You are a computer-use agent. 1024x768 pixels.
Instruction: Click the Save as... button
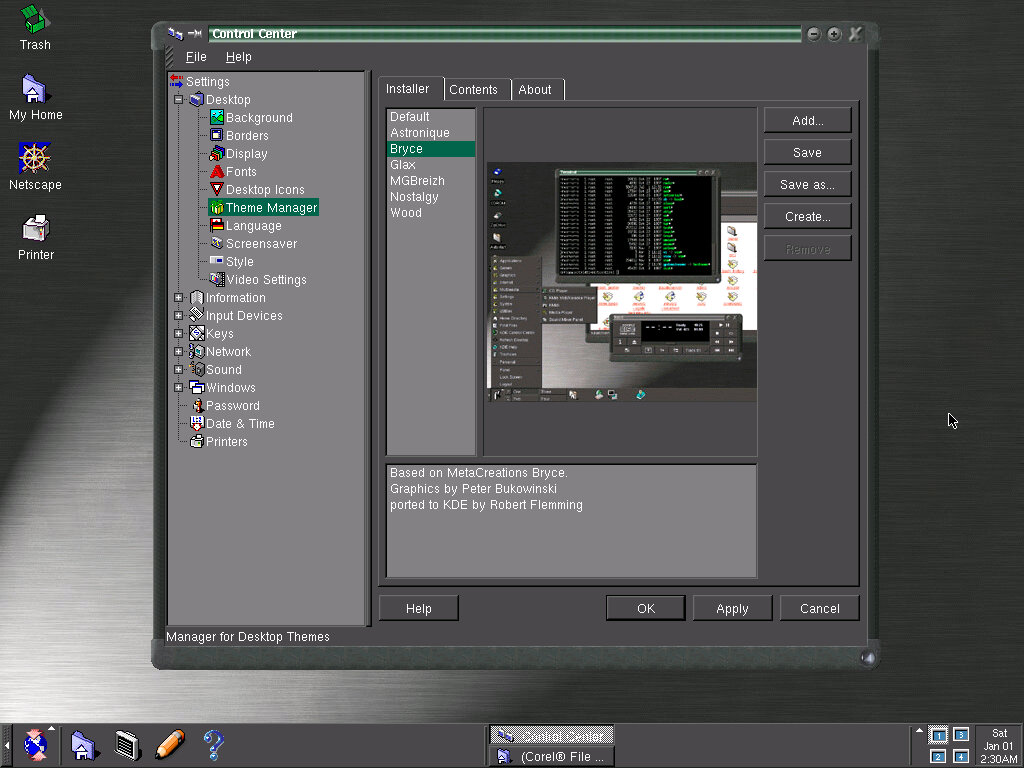coord(807,184)
